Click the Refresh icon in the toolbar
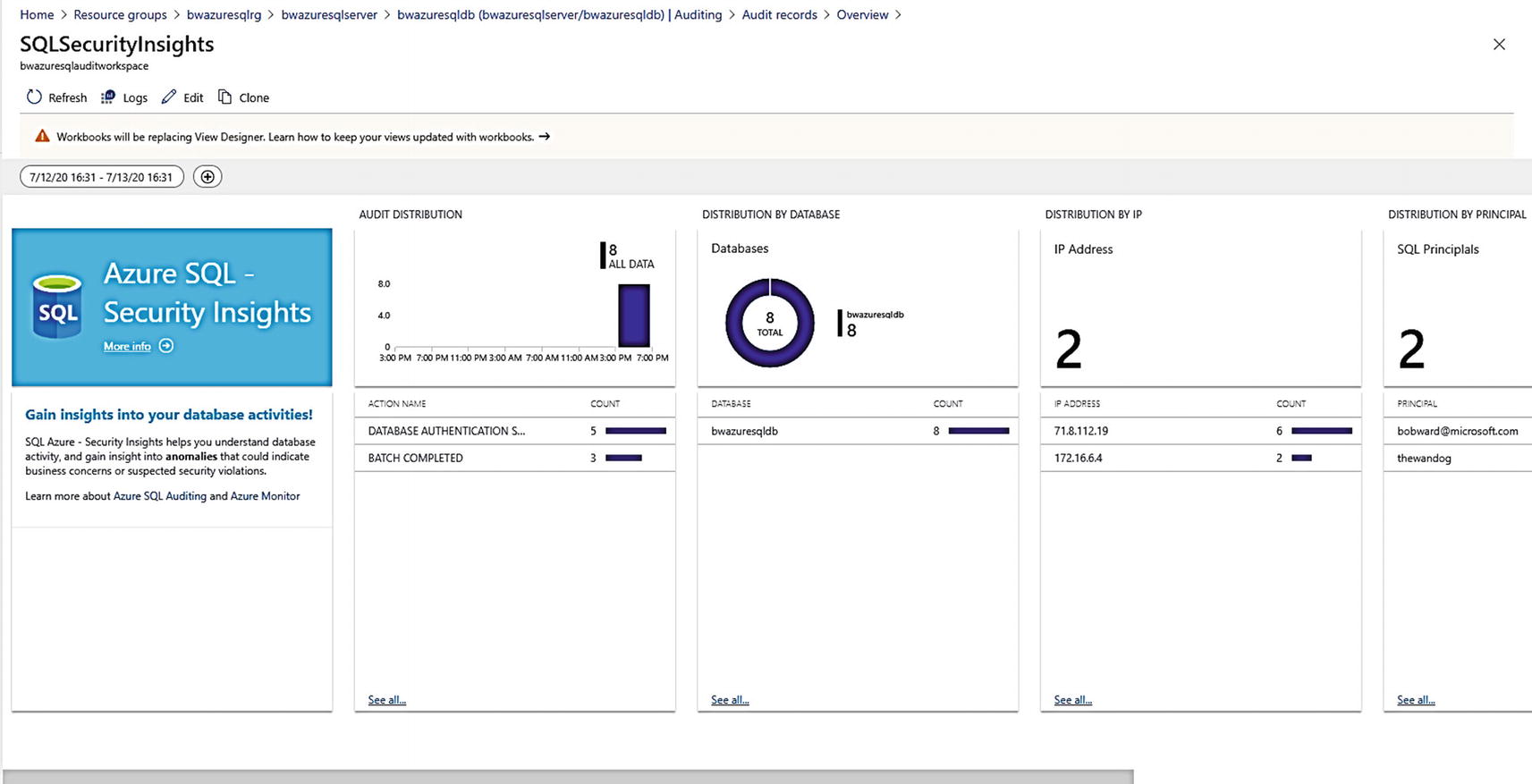1532x784 pixels. pos(34,97)
